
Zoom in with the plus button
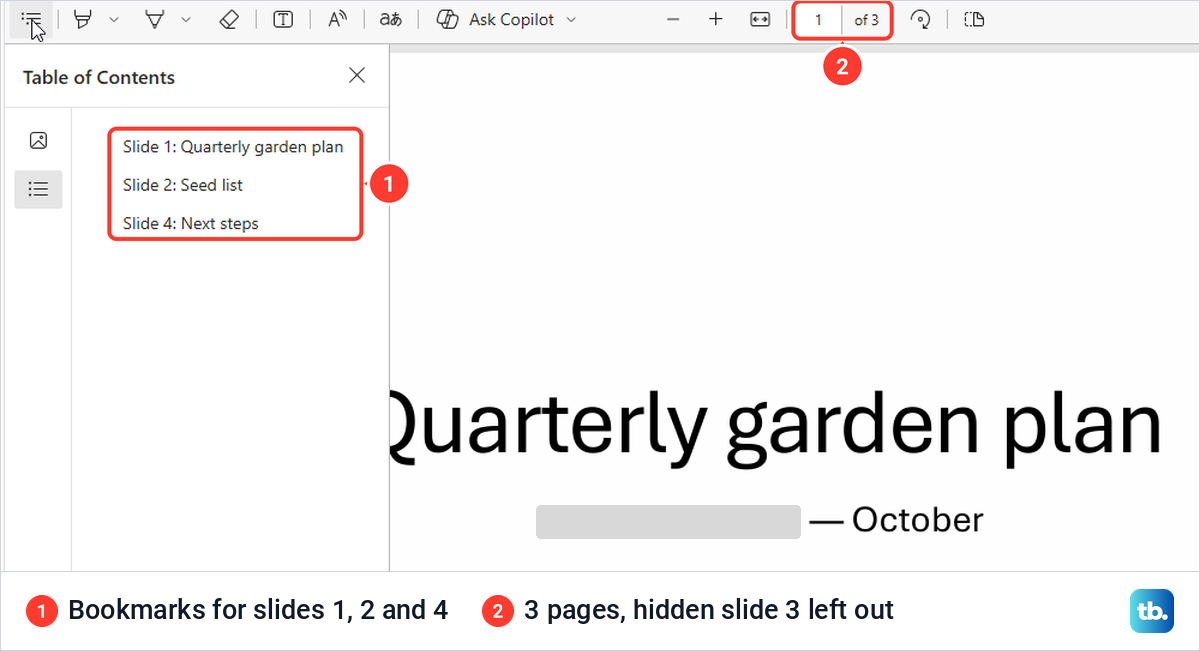[716, 19]
